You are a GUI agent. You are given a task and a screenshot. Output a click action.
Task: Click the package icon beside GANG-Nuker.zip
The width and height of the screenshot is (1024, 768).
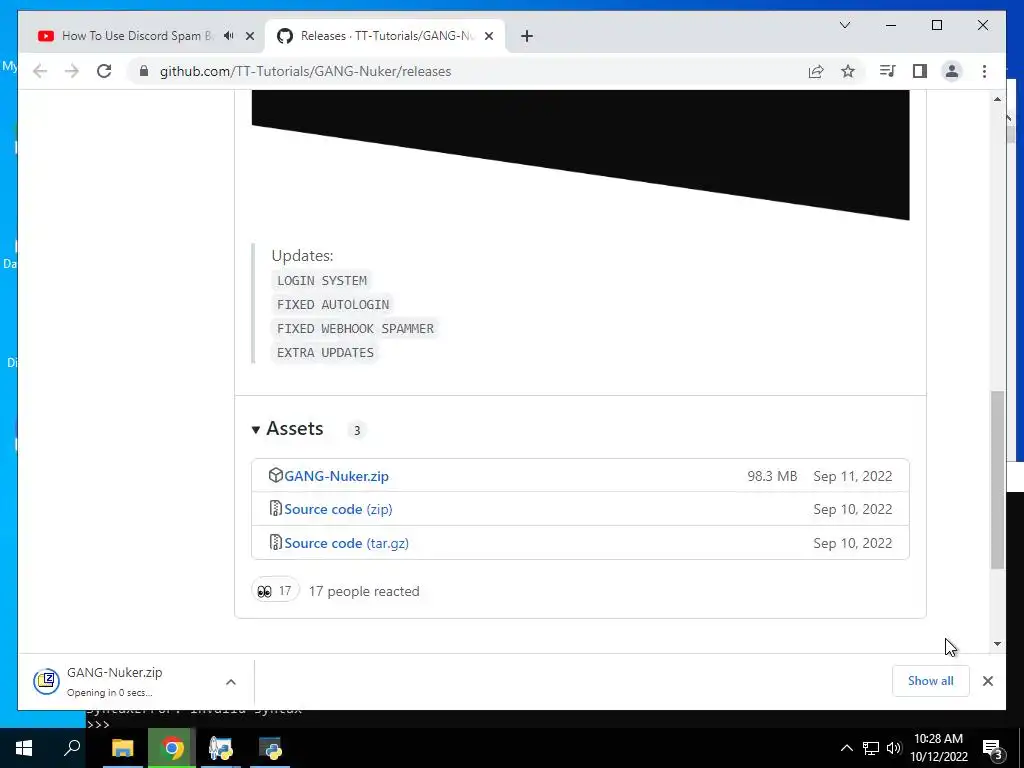(x=276, y=475)
